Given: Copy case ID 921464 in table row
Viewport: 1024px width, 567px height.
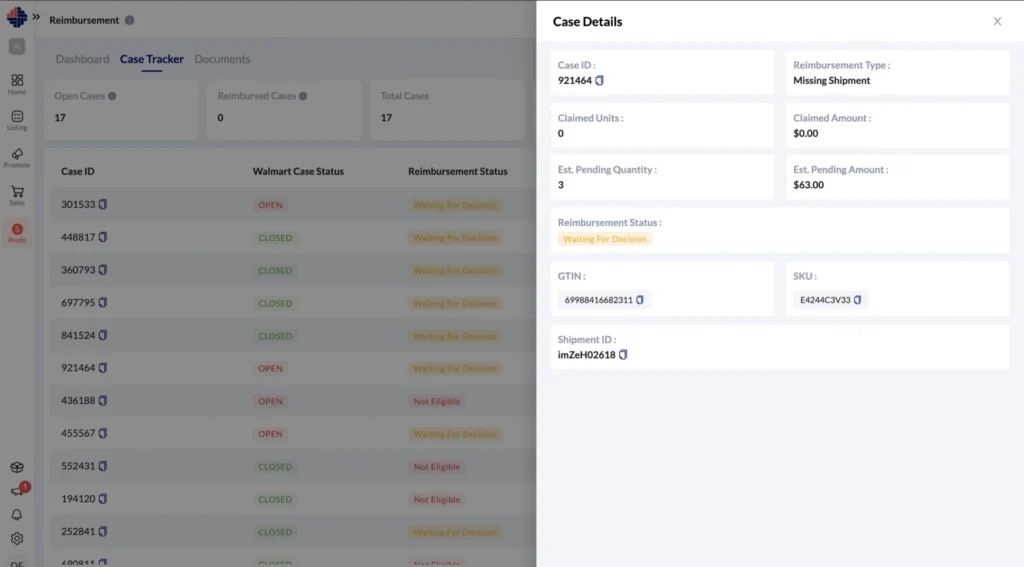Looking at the screenshot, I should coord(103,368).
